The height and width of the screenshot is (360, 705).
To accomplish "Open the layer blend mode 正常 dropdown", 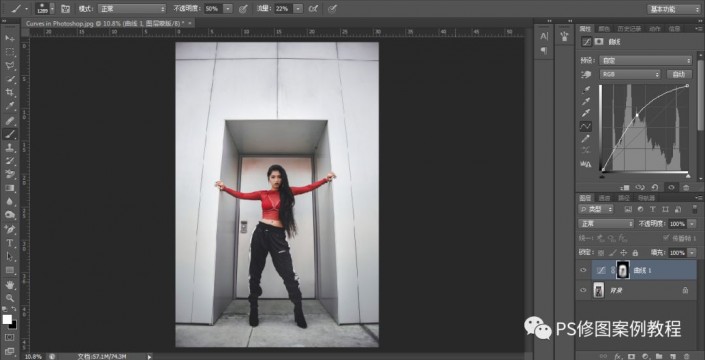I will (x=605, y=223).
